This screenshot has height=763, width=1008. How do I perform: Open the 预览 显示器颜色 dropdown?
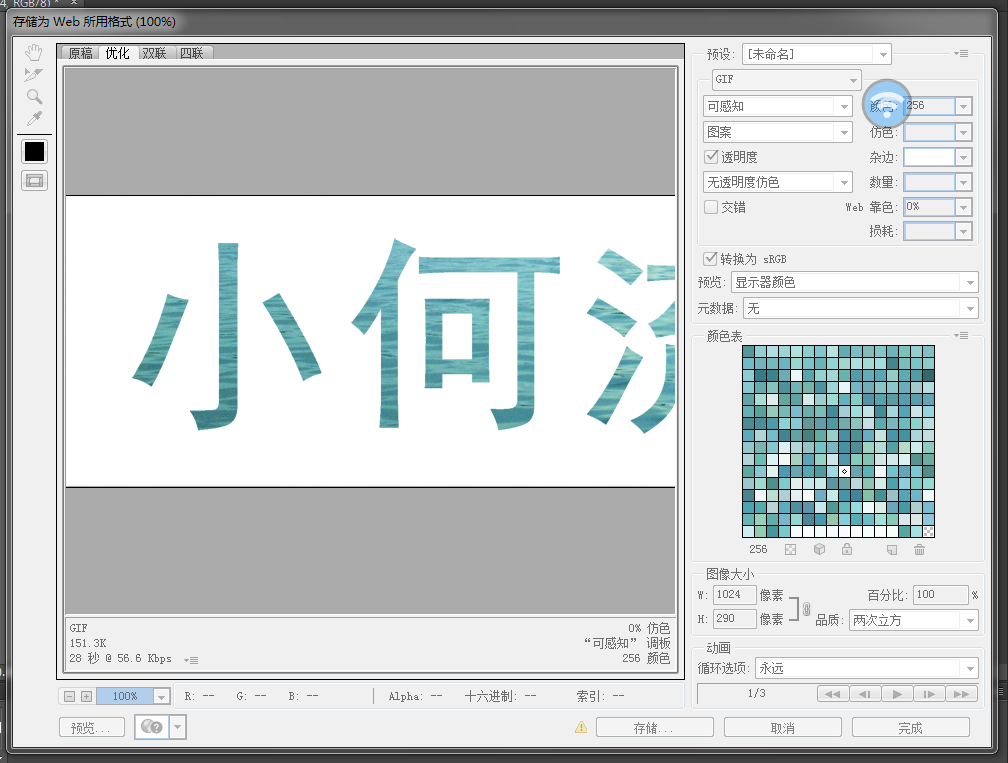click(855, 282)
